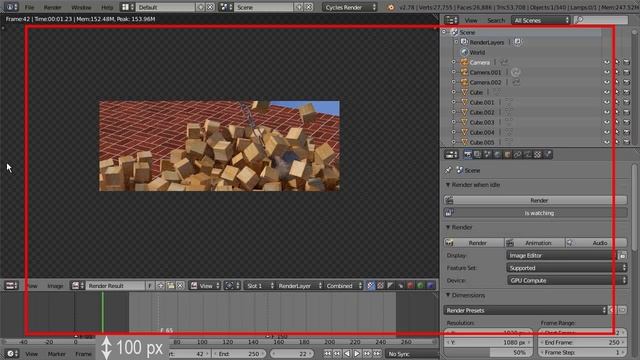Select World in the outliner
This screenshot has width=640, height=360.
(477, 52)
